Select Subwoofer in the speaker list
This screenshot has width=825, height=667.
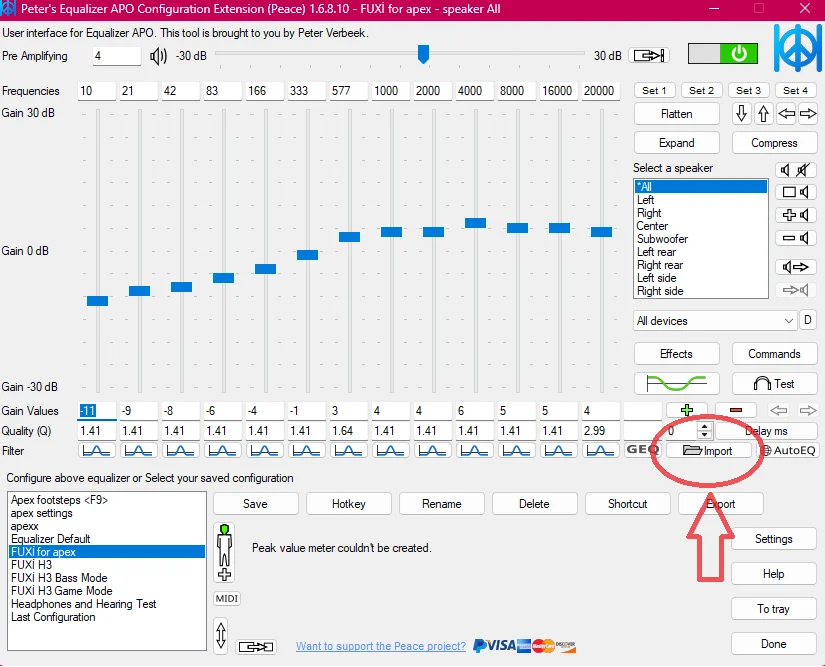[x=700, y=239]
